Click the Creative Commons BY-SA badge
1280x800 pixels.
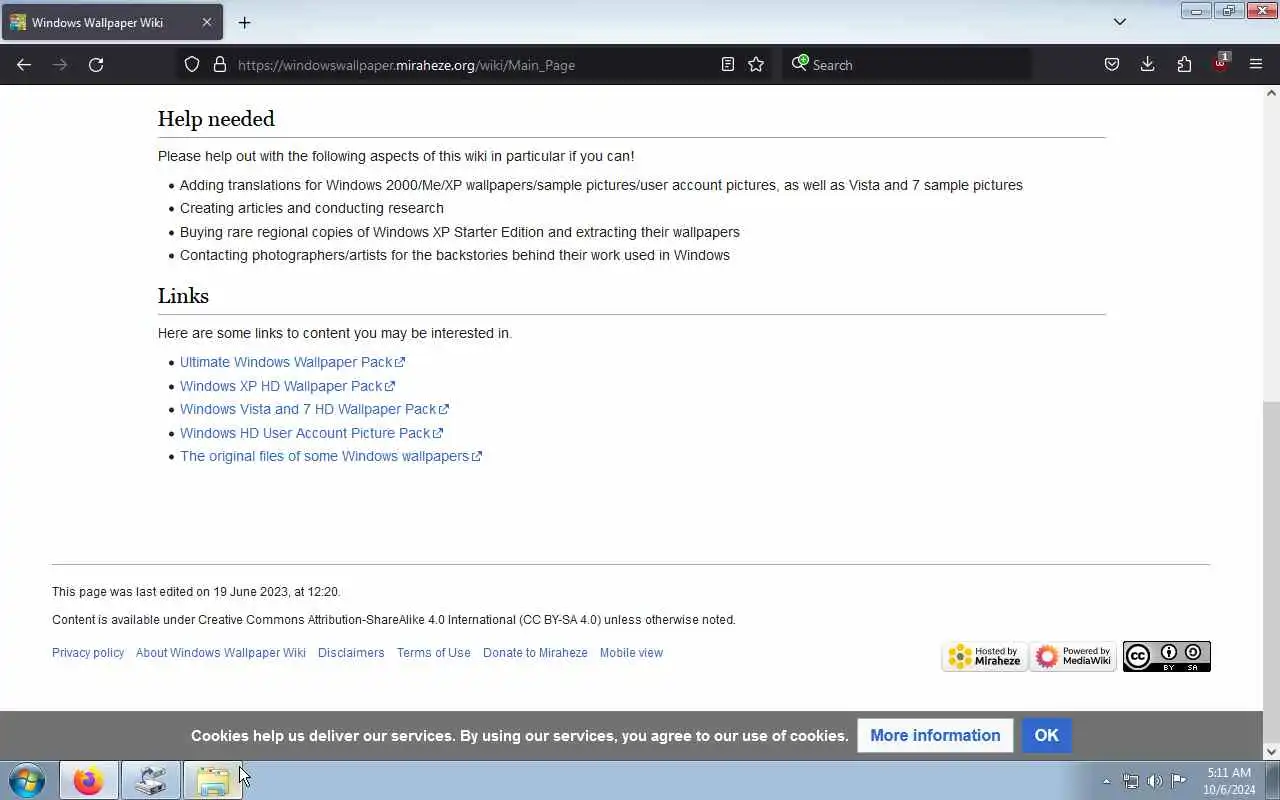(x=1166, y=656)
